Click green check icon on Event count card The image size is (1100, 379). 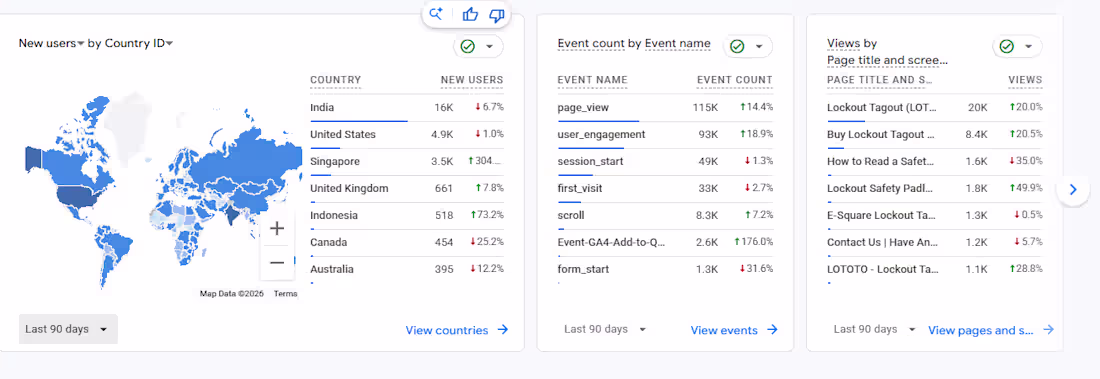coord(737,46)
